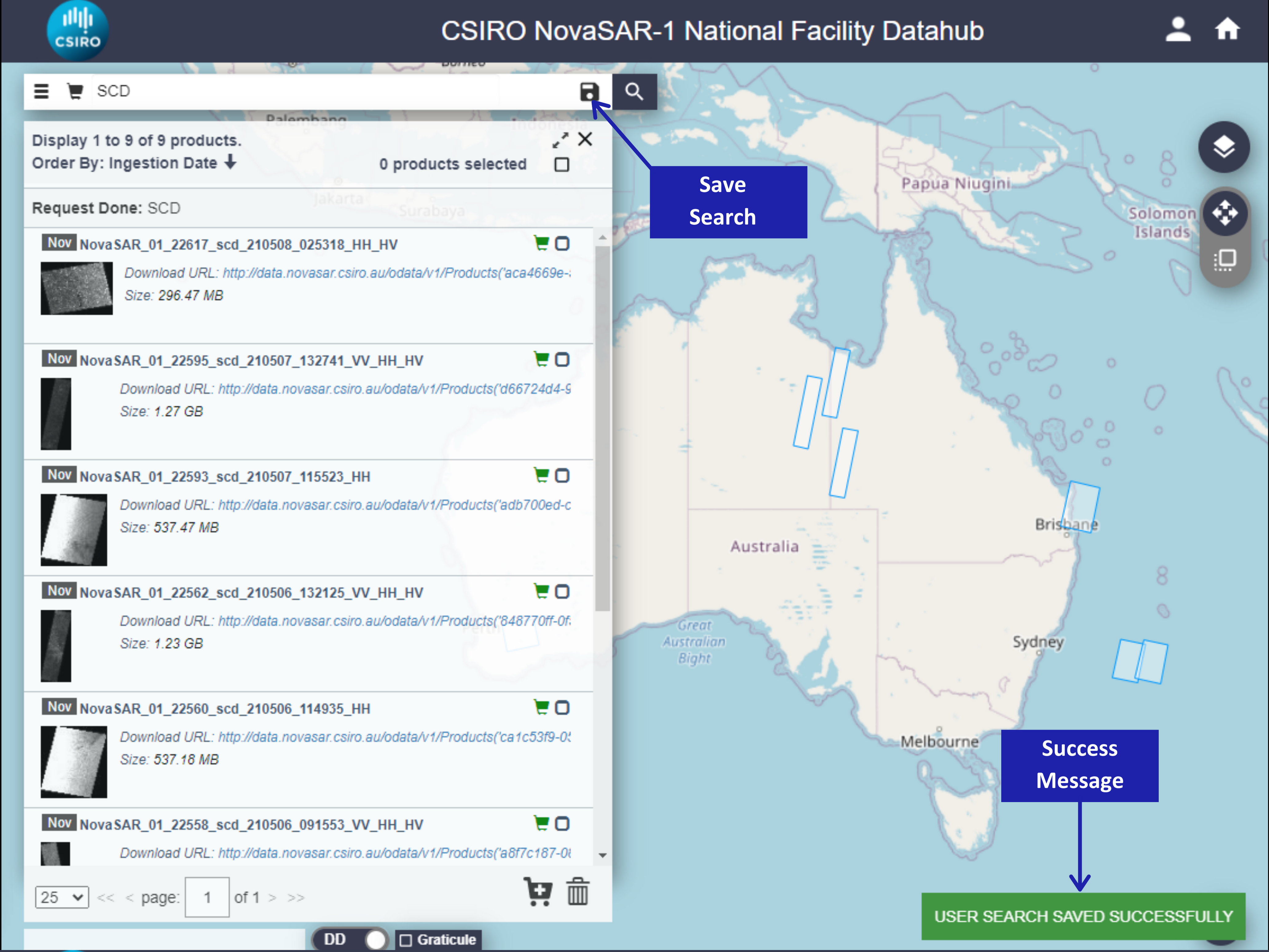Go to last page of results
This screenshot has height=952, width=1269.
click(296, 898)
